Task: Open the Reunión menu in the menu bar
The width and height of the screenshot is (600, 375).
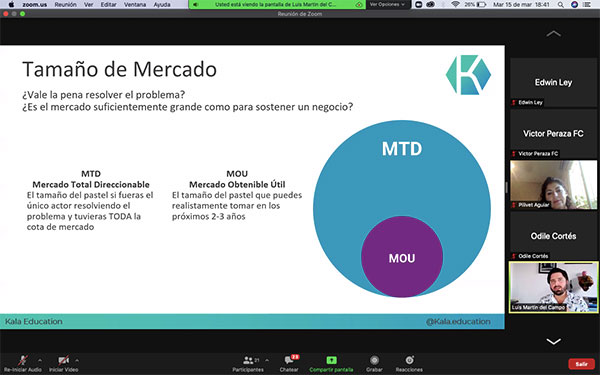Action: pos(65,5)
